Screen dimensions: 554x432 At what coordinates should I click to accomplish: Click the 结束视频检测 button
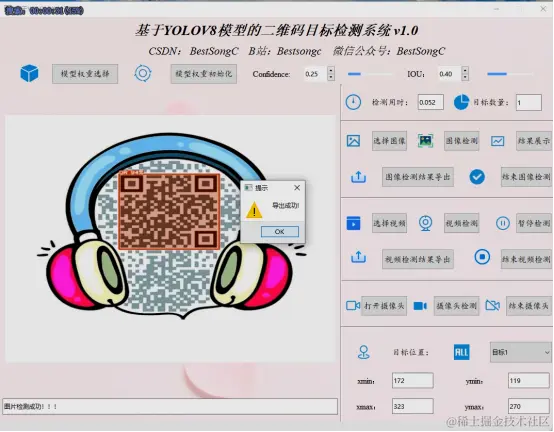tap(526, 260)
